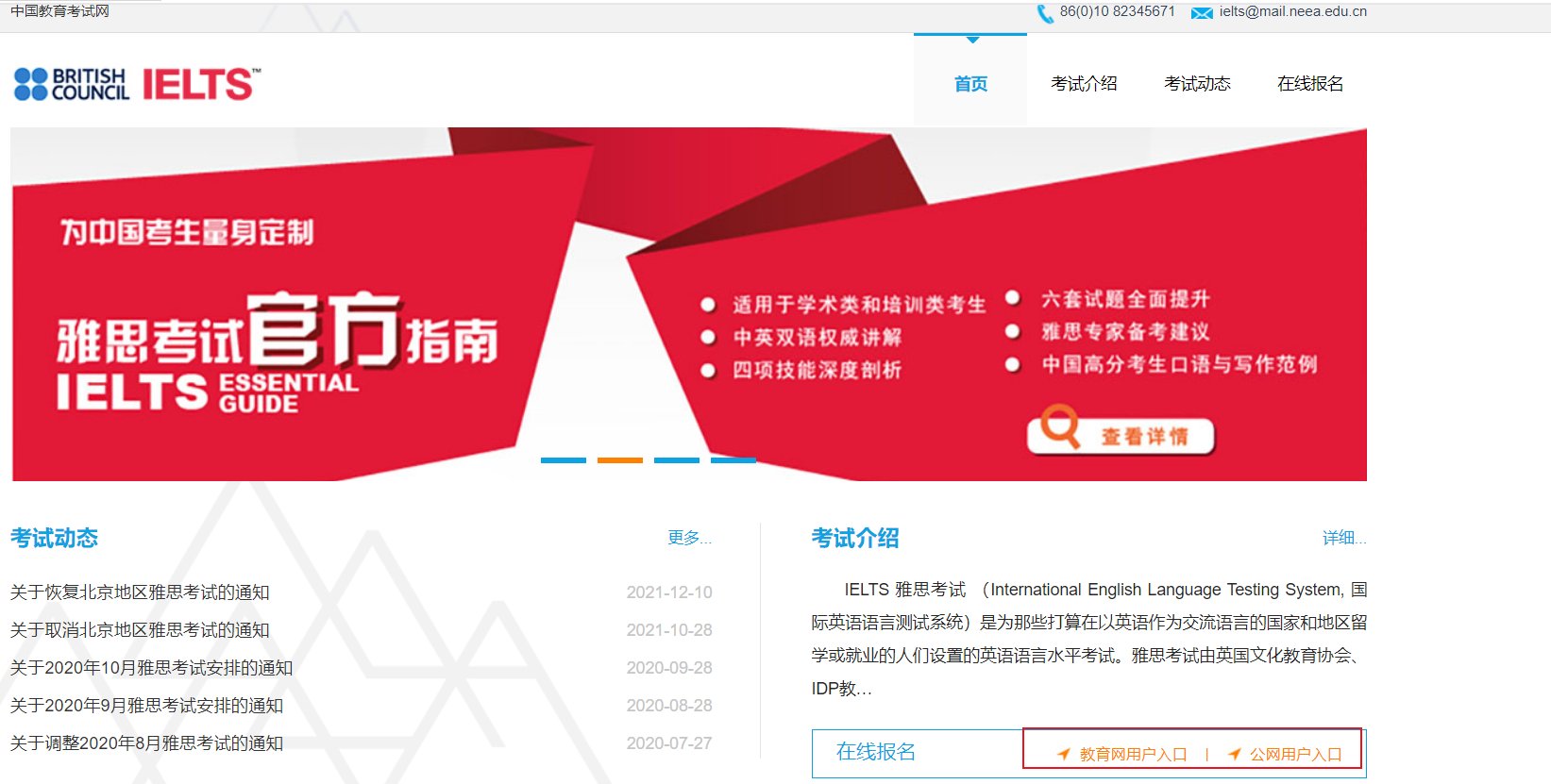Select the first banner slide indicator
The image size is (1551, 784).
pos(564,460)
